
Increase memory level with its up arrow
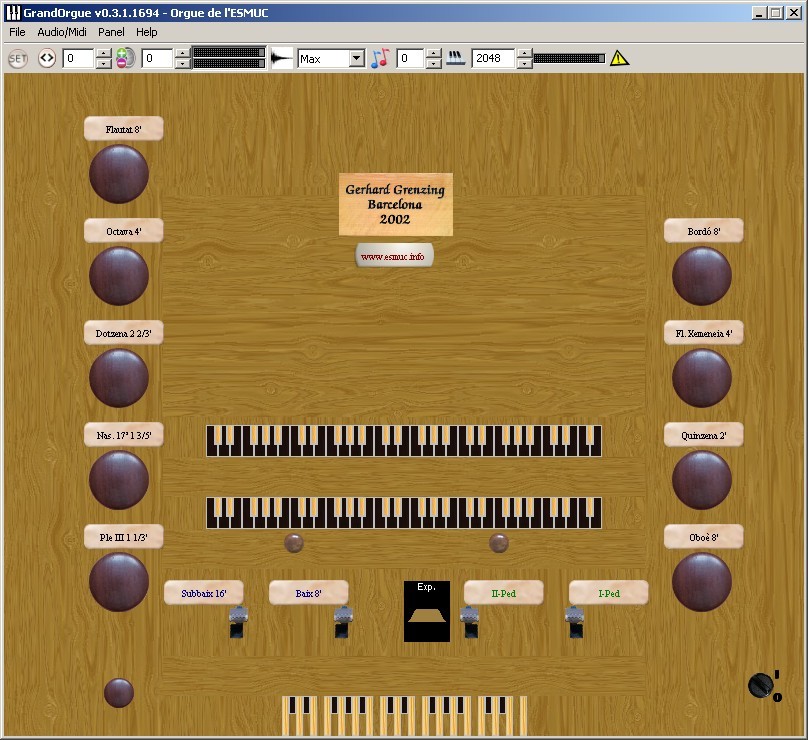click(104, 54)
